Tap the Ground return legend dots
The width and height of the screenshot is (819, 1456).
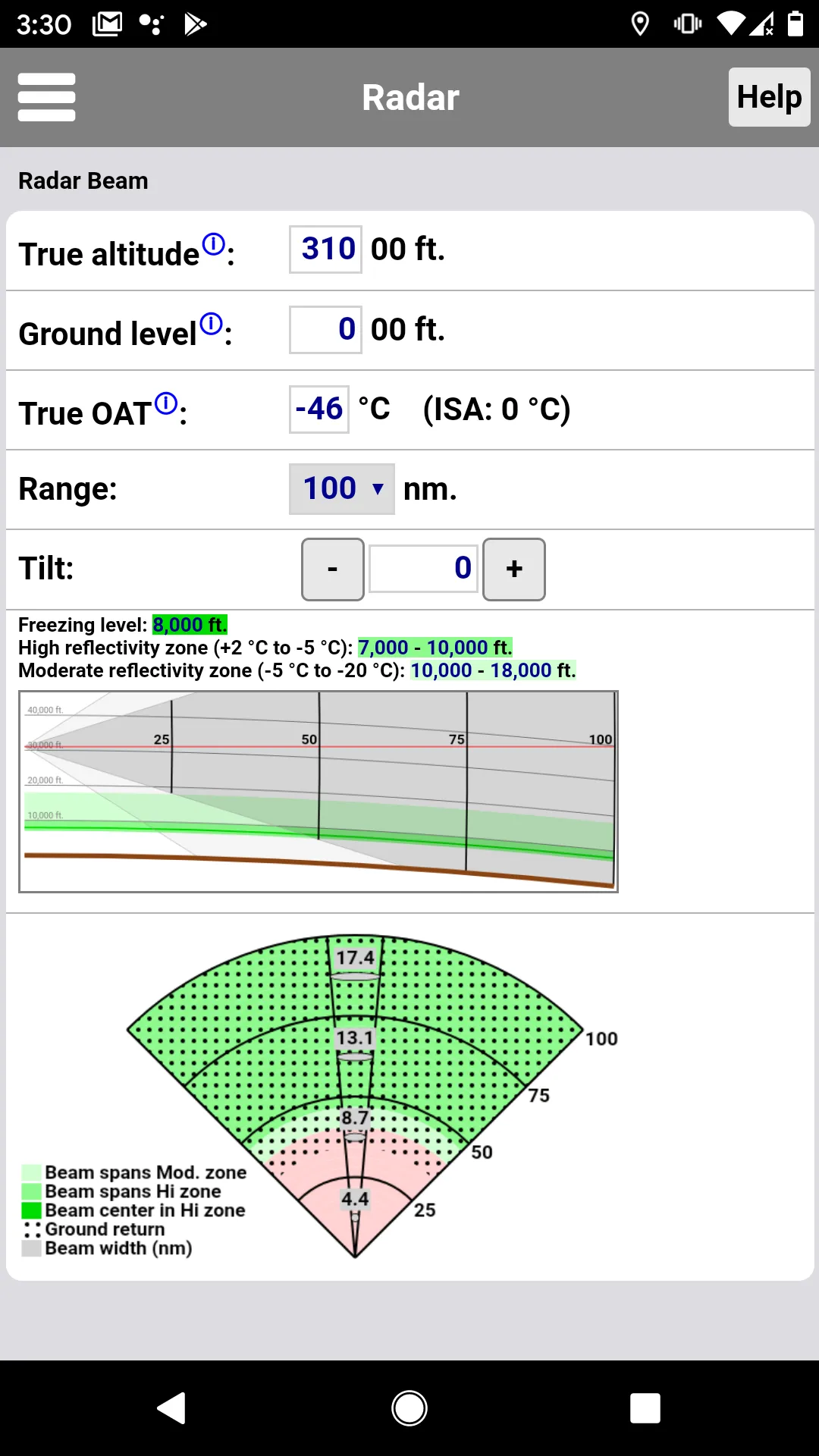[x=31, y=1230]
